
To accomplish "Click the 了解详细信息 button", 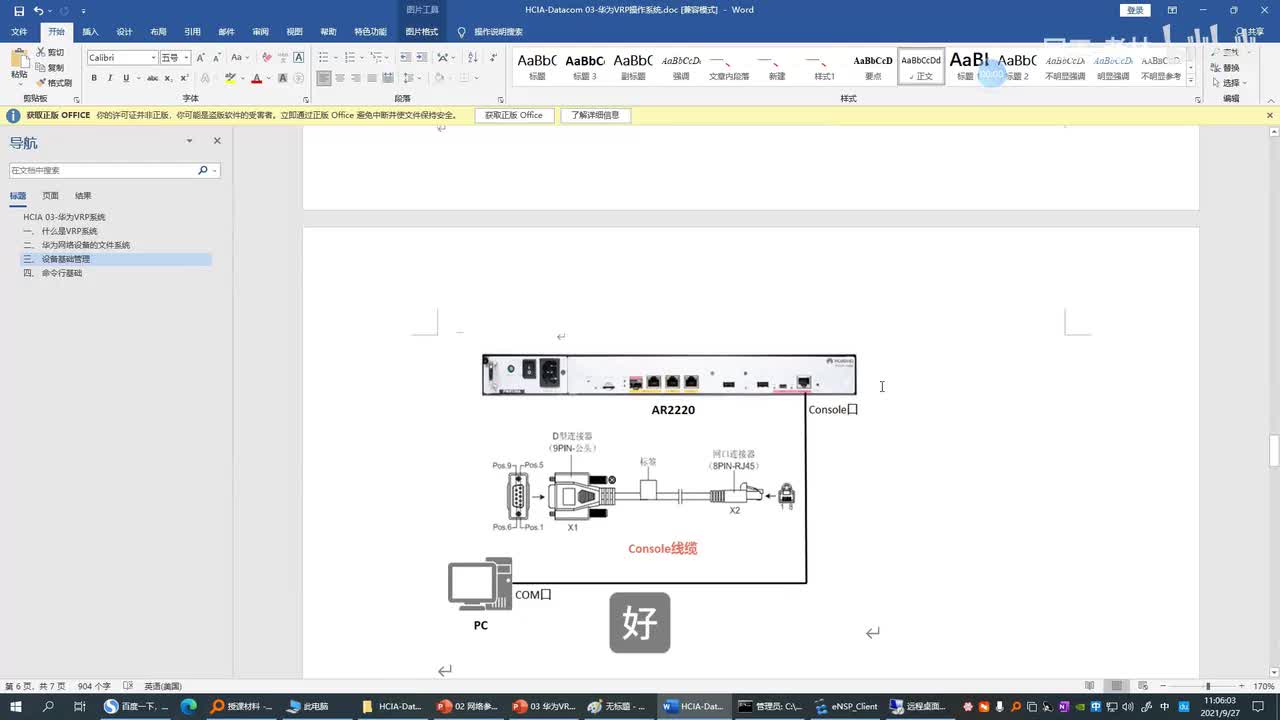I will click(595, 115).
